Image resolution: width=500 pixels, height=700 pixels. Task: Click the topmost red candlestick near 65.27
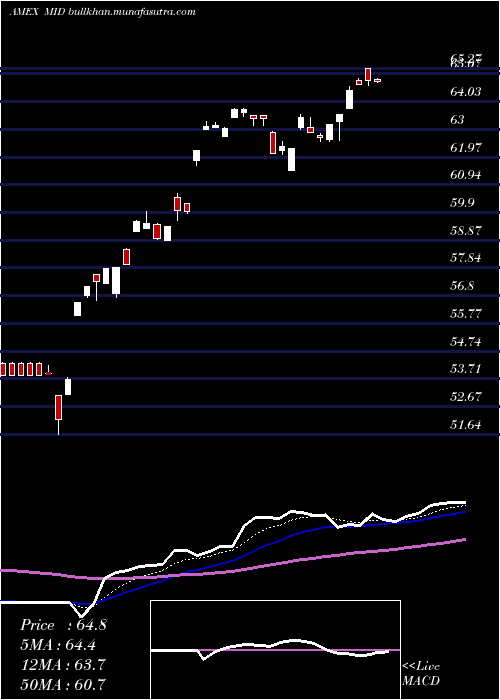click(x=368, y=75)
